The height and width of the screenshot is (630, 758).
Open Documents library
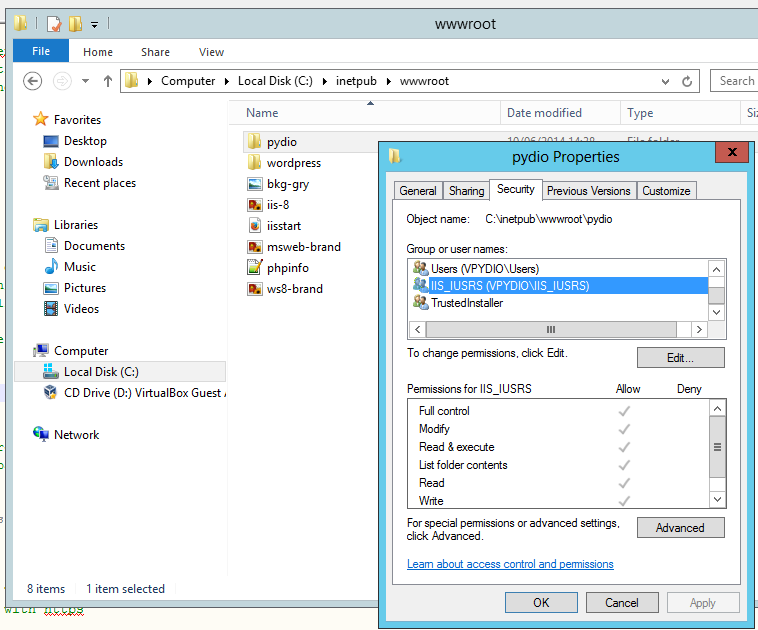point(94,246)
